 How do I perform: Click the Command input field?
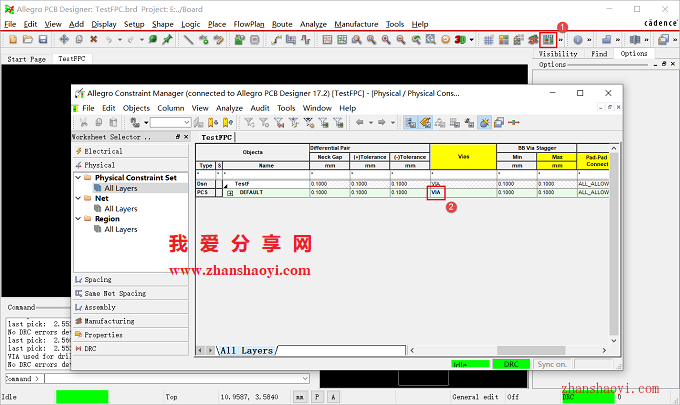pyautogui.click(x=173, y=379)
